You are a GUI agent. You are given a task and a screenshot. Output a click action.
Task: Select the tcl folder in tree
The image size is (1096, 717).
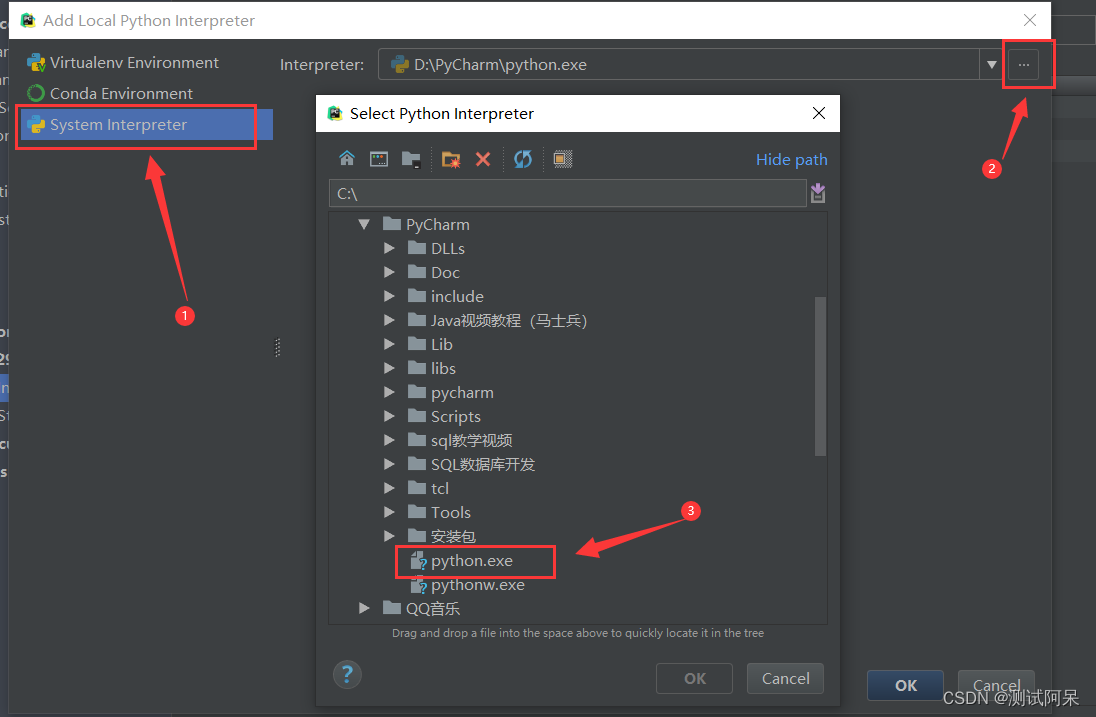[x=428, y=488]
